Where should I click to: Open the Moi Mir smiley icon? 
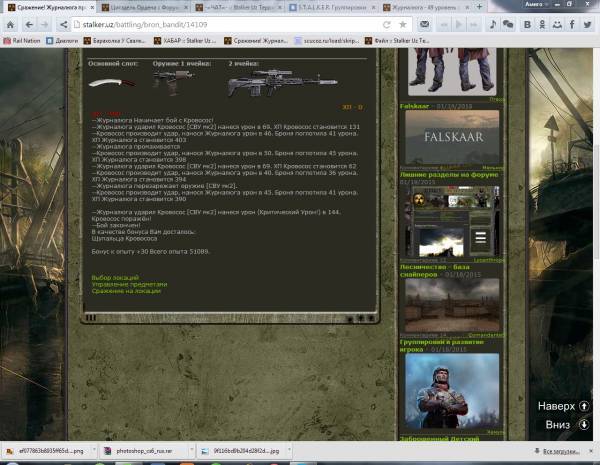pyautogui.click(x=557, y=25)
